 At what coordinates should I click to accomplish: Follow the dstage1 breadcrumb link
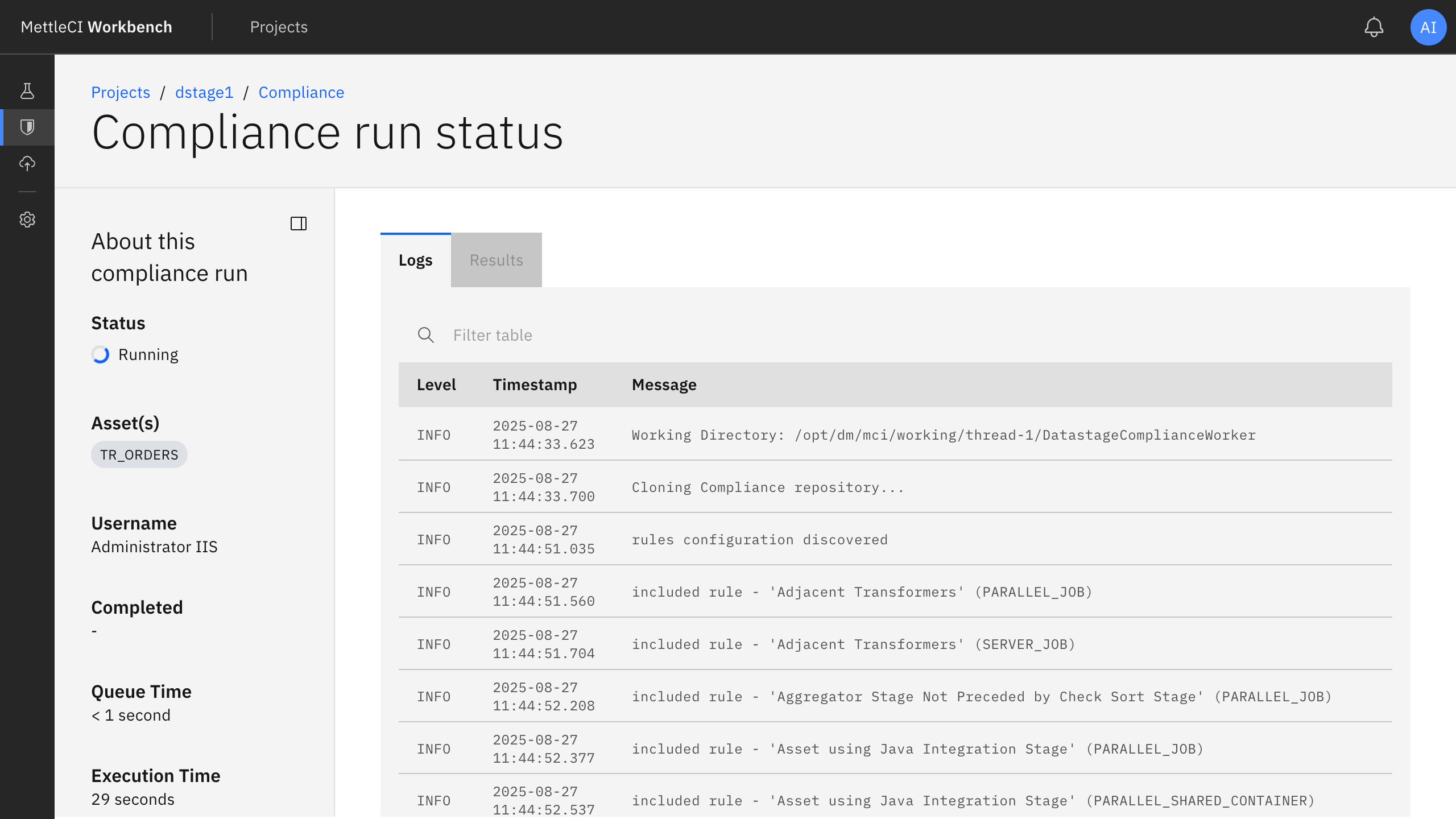[204, 92]
